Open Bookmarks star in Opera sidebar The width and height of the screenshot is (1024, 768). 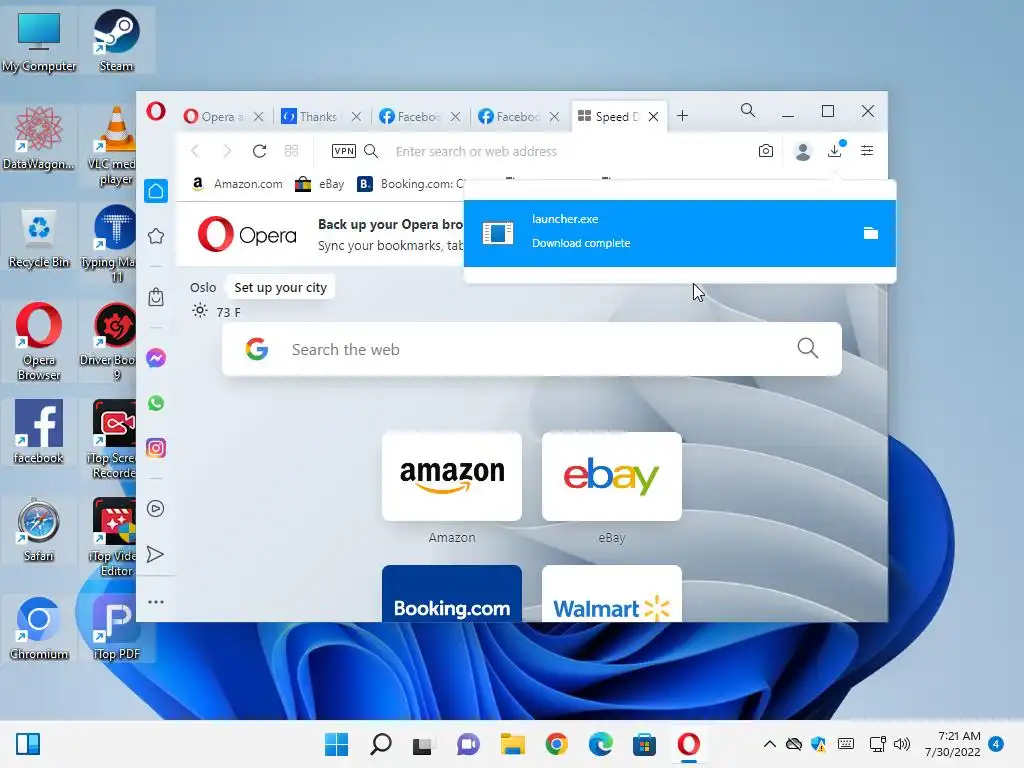[x=156, y=236]
